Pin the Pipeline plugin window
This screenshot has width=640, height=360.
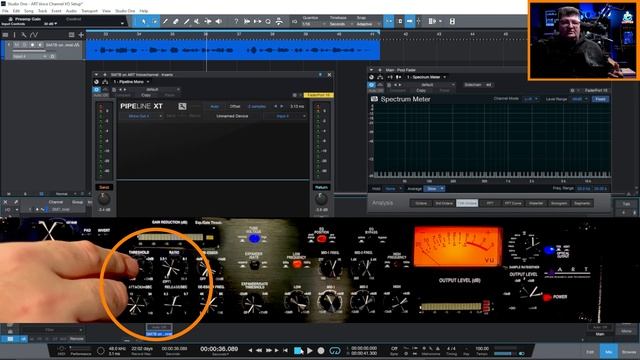320,75
